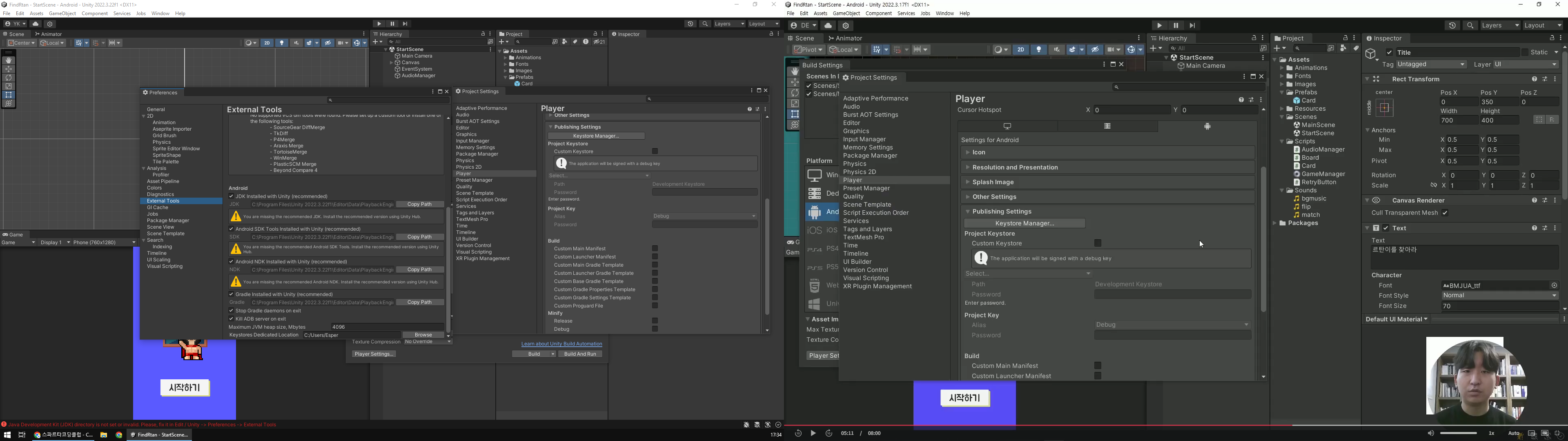
Task: Enable Custom Keystore in left Project Settings
Action: tap(655, 151)
